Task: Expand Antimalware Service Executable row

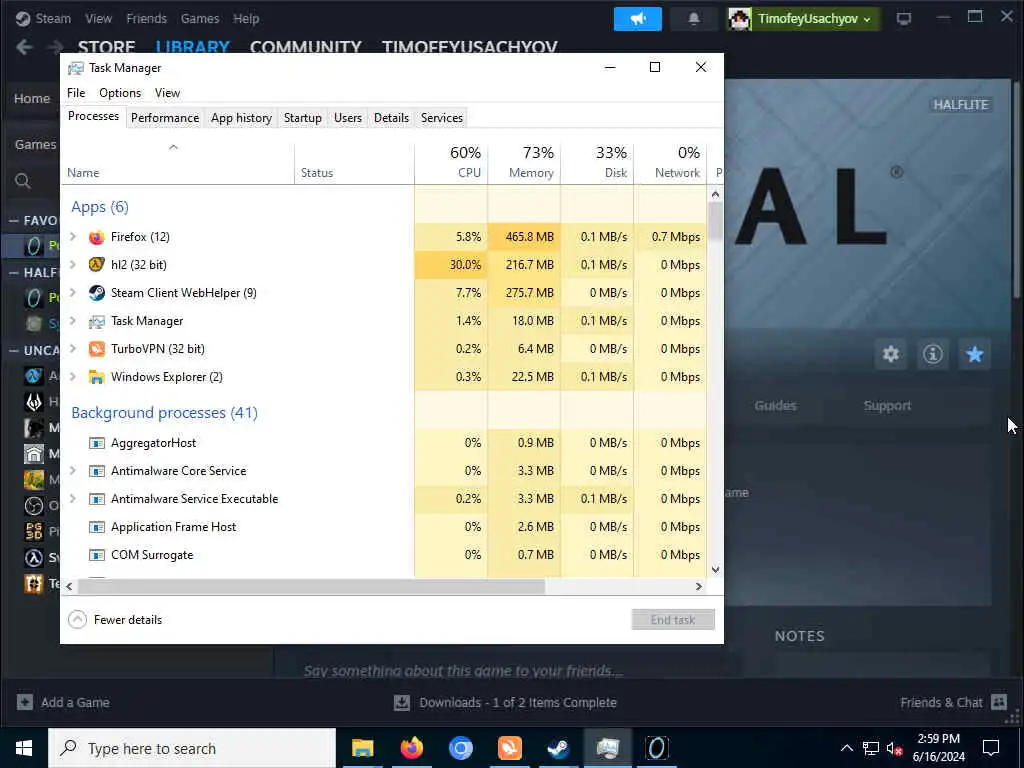Action: tap(73, 499)
